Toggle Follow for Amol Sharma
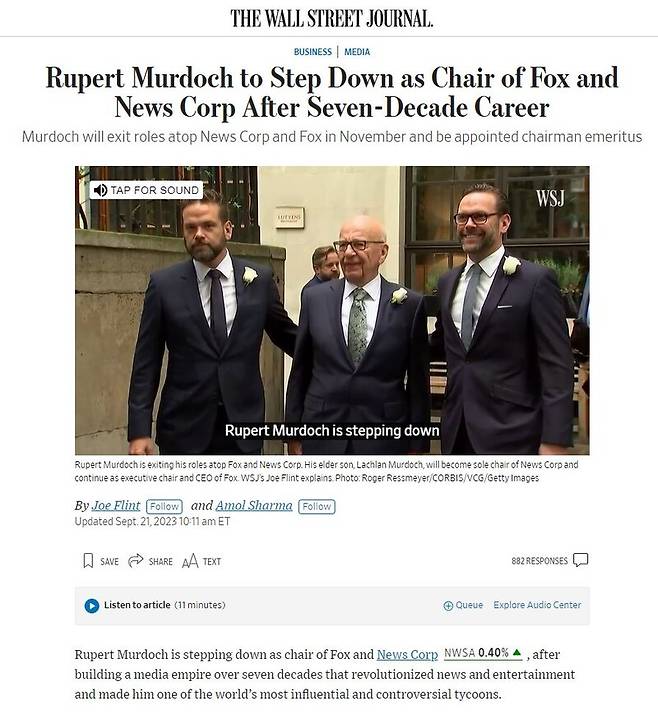 pyautogui.click(x=316, y=506)
